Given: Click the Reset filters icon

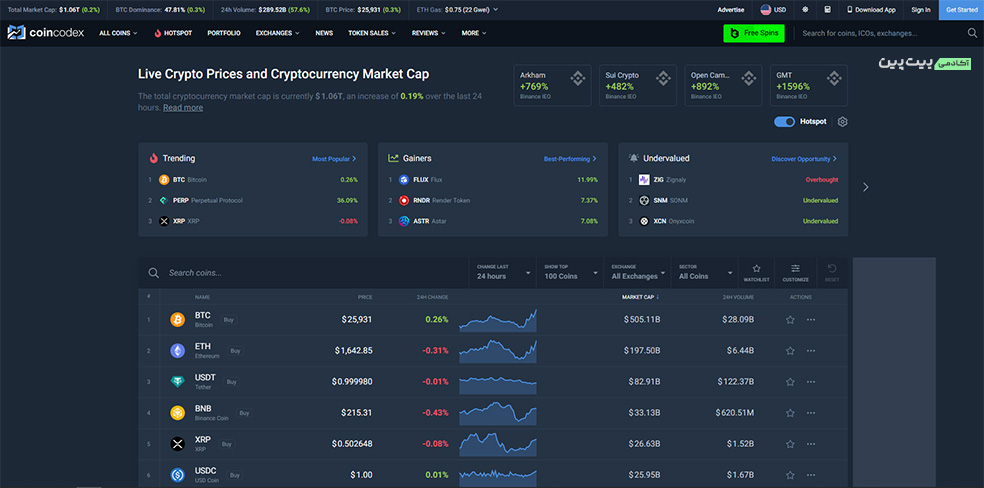Looking at the screenshot, I should pyautogui.click(x=832, y=273).
